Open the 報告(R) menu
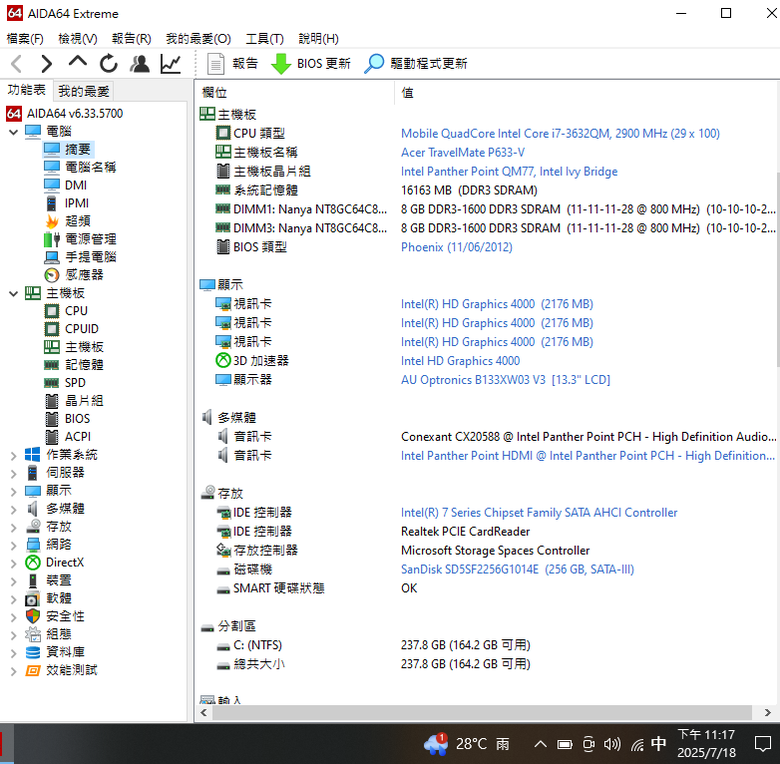Viewport: 780px width, 764px height. pyautogui.click(x=131, y=38)
